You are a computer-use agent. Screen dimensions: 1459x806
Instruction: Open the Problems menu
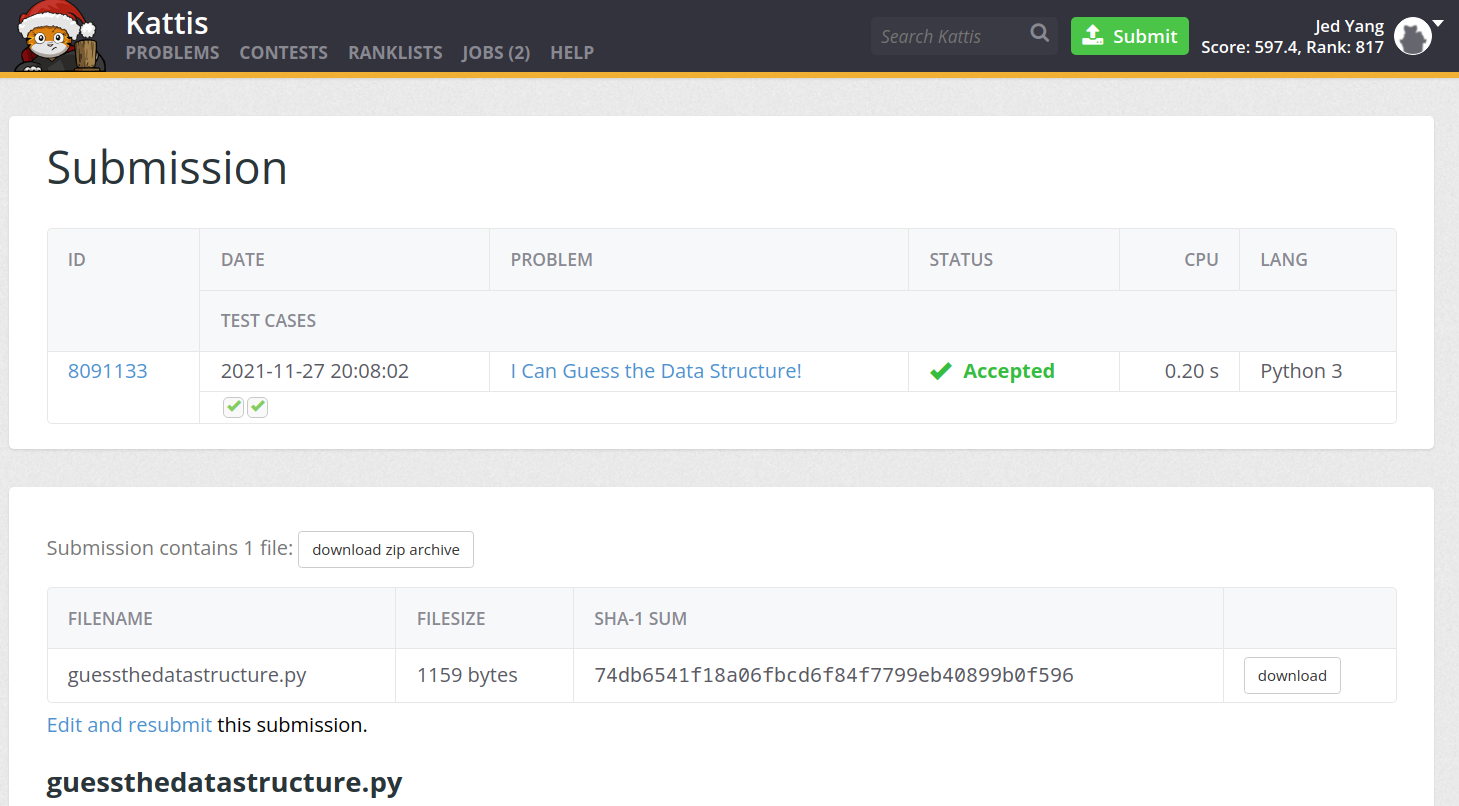172,53
